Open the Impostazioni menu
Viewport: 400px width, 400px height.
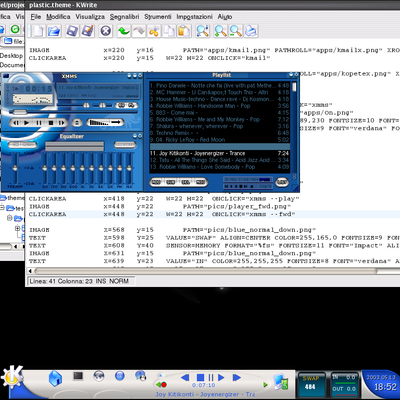[x=194, y=17]
